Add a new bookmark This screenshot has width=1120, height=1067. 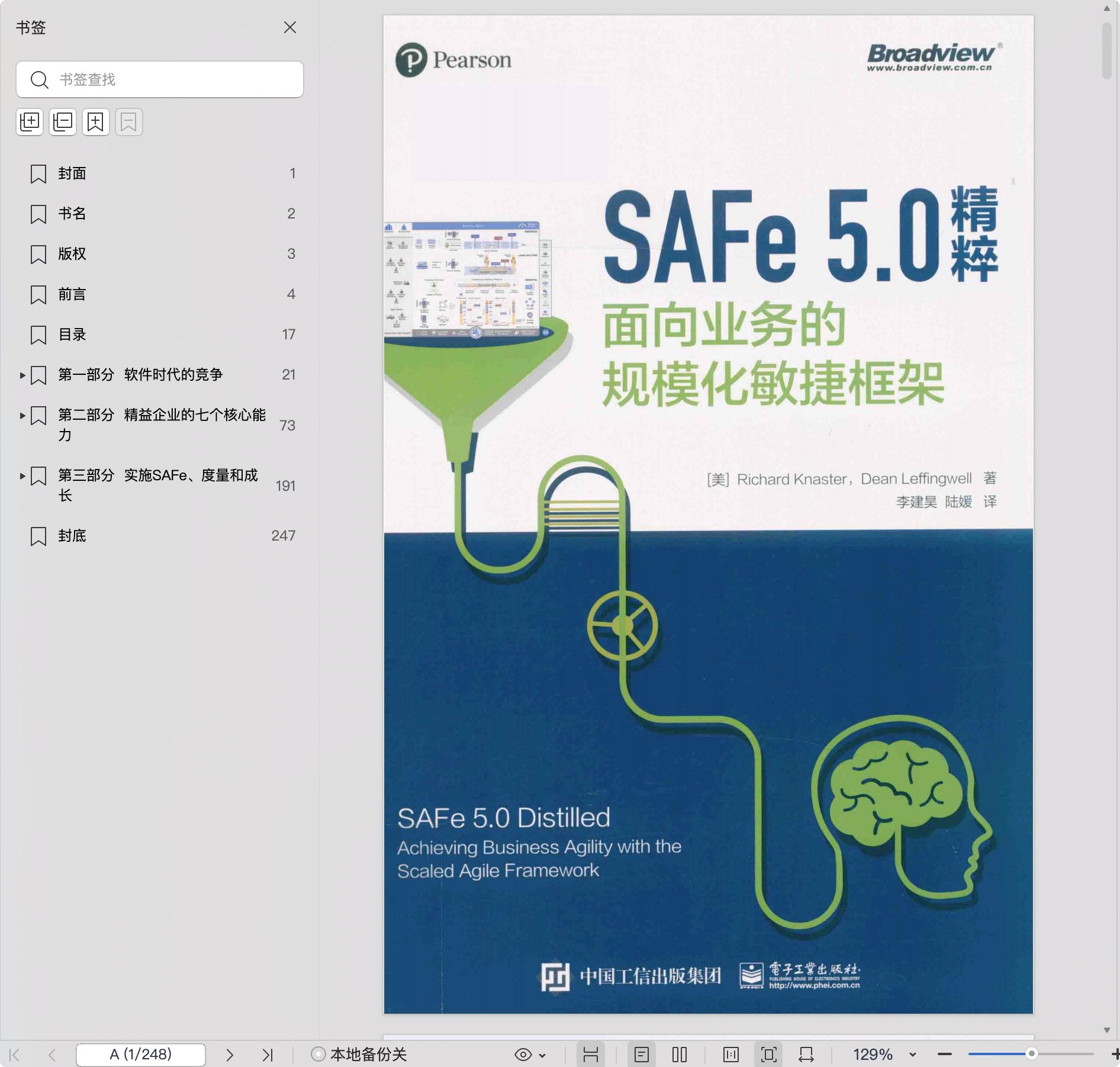click(x=96, y=122)
